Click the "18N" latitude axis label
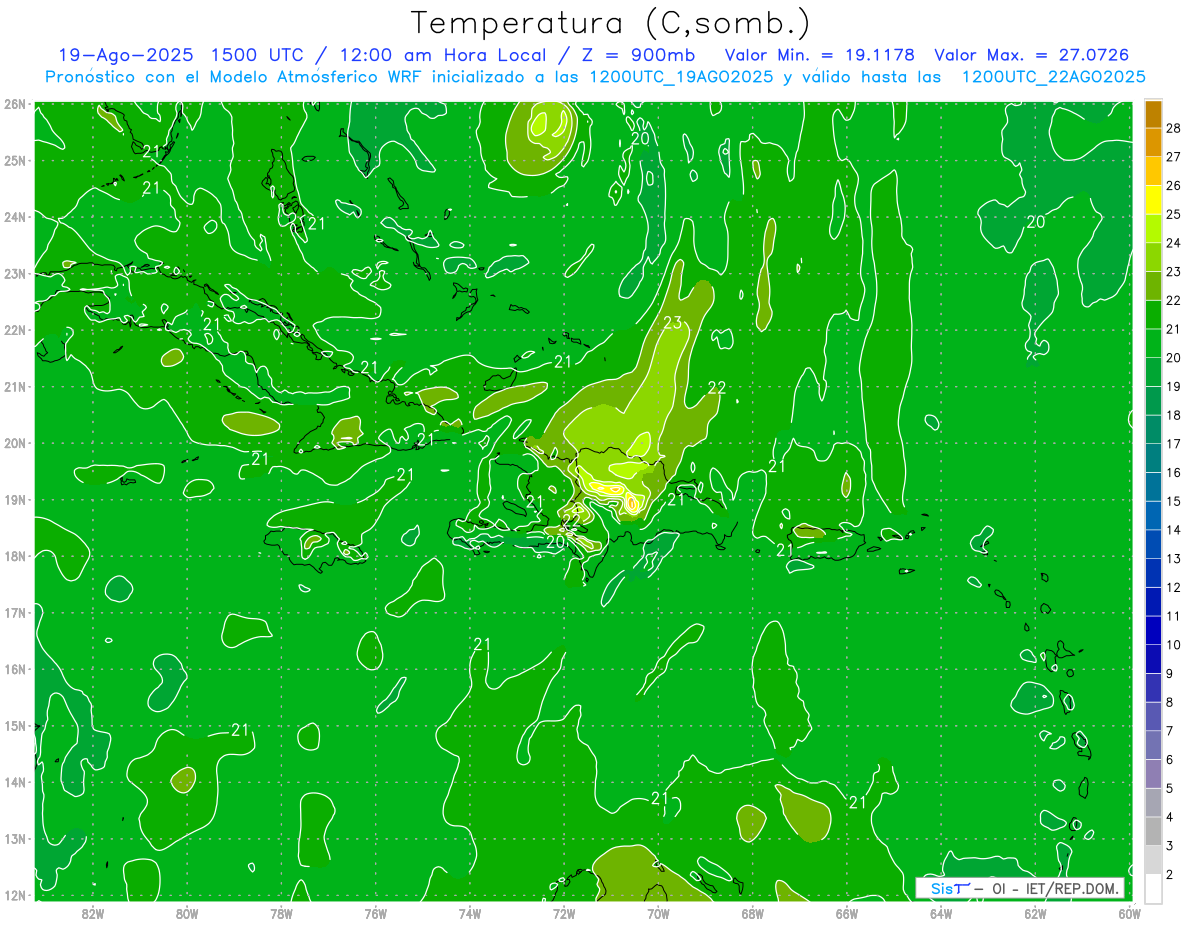The image size is (1200, 927). click(x=15, y=556)
